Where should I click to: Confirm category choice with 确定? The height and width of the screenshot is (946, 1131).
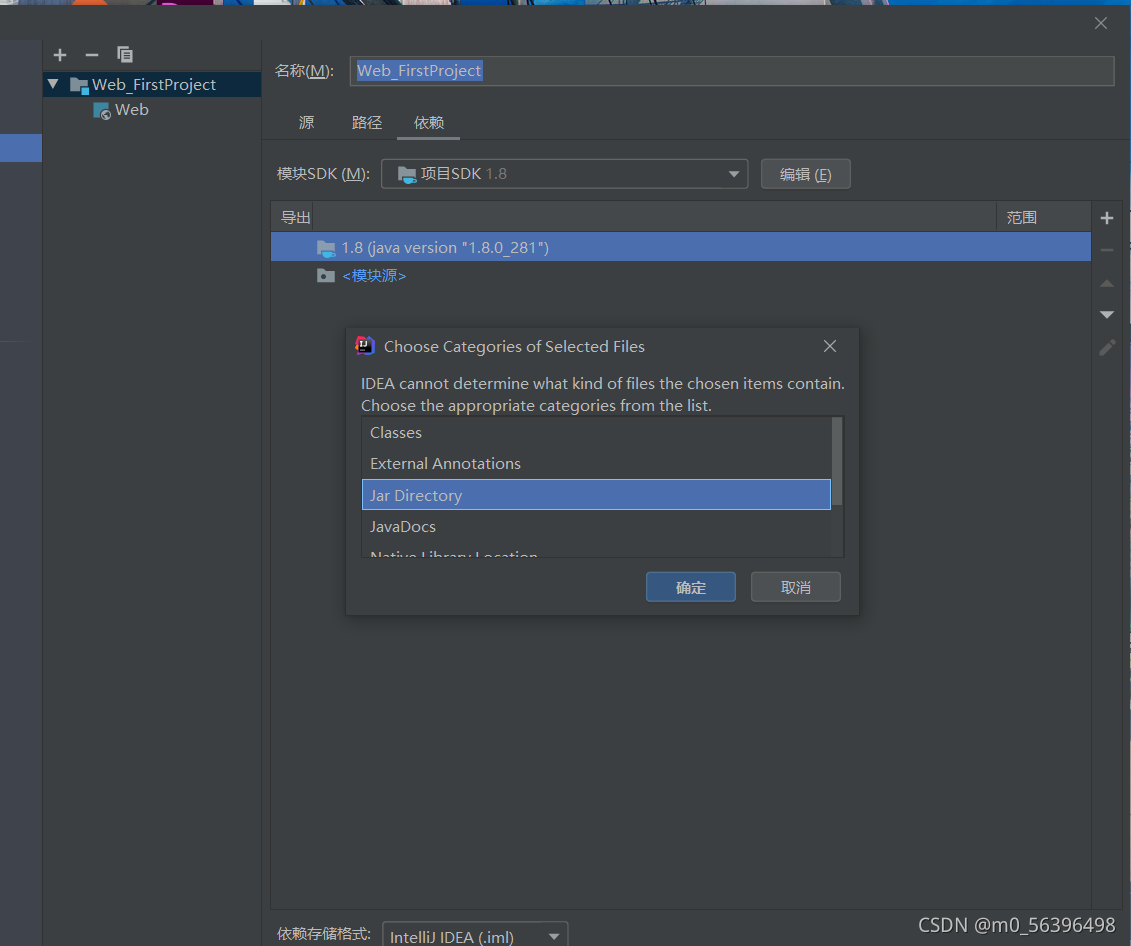690,587
